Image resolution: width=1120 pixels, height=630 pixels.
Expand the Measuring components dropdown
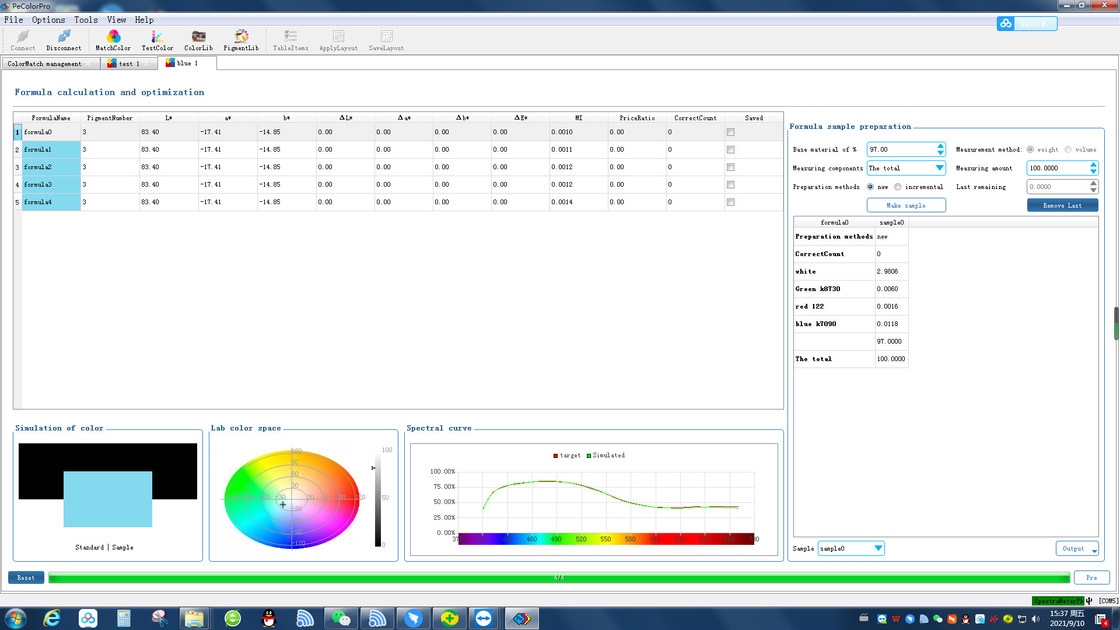coord(939,168)
